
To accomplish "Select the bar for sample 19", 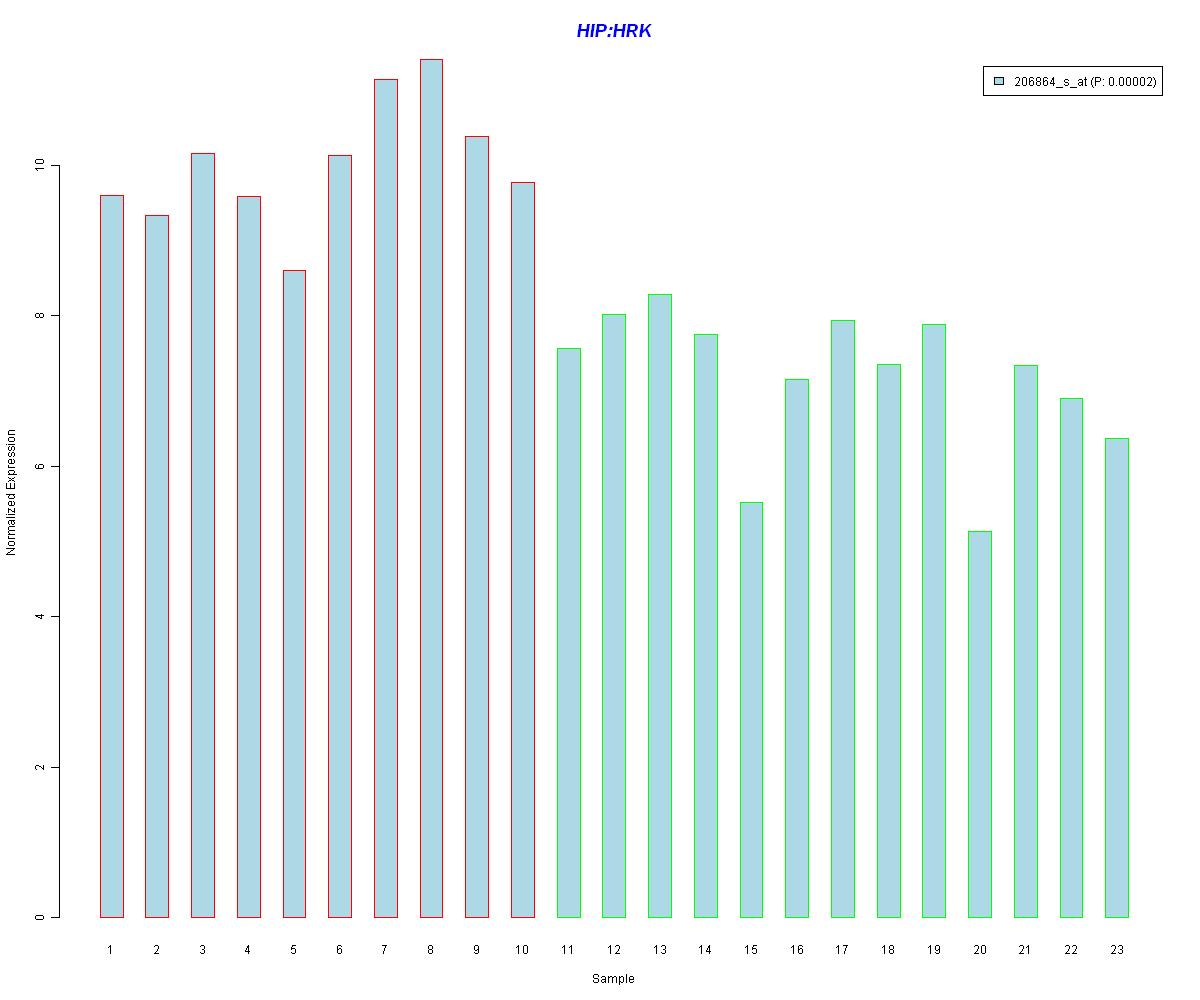I will pyautogui.click(x=934, y=620).
